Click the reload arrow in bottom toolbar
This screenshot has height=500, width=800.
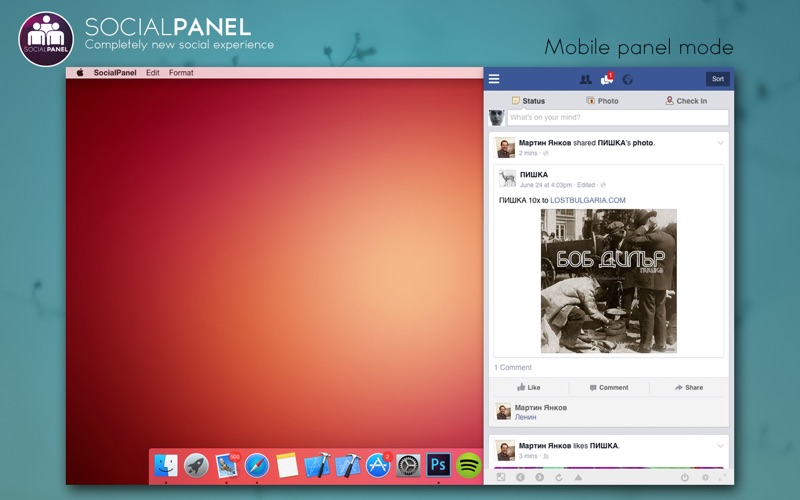click(559, 478)
